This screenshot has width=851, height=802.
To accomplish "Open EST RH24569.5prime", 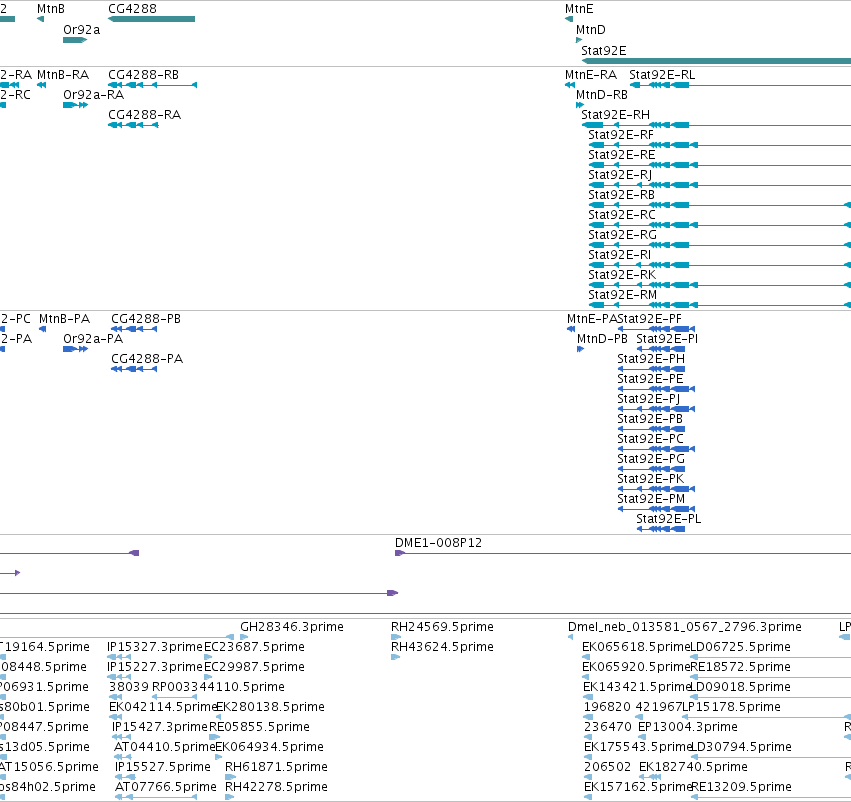I will (x=442, y=627).
